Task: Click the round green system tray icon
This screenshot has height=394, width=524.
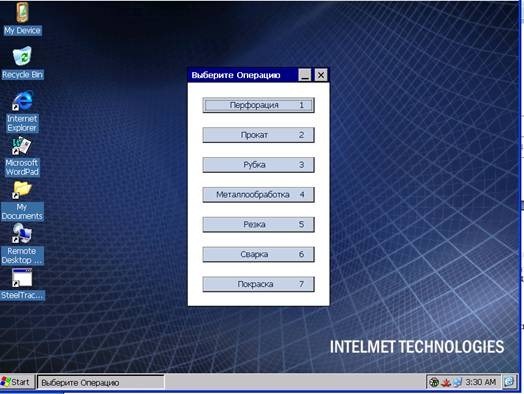Action: (x=434, y=382)
